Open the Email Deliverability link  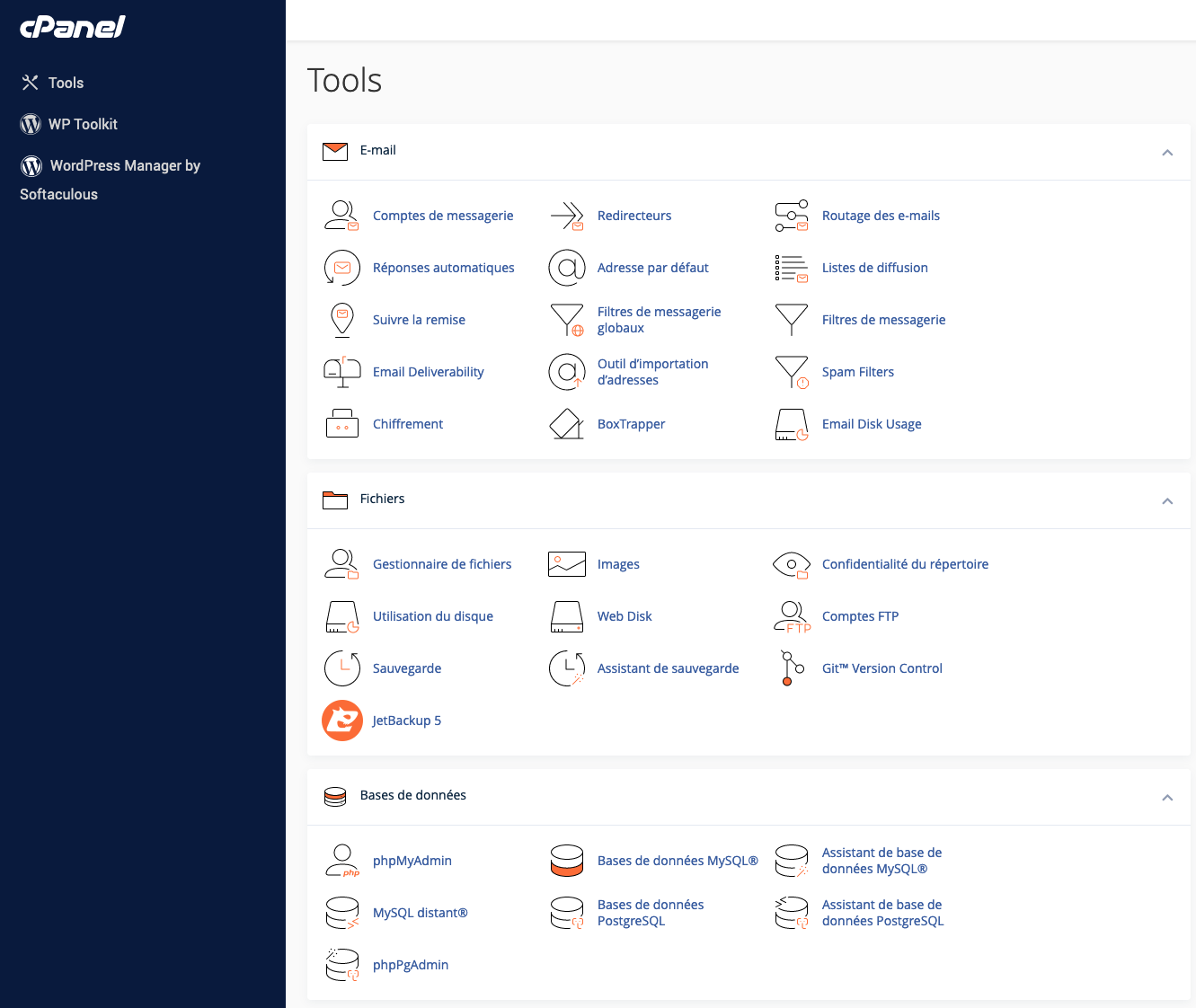tap(428, 372)
